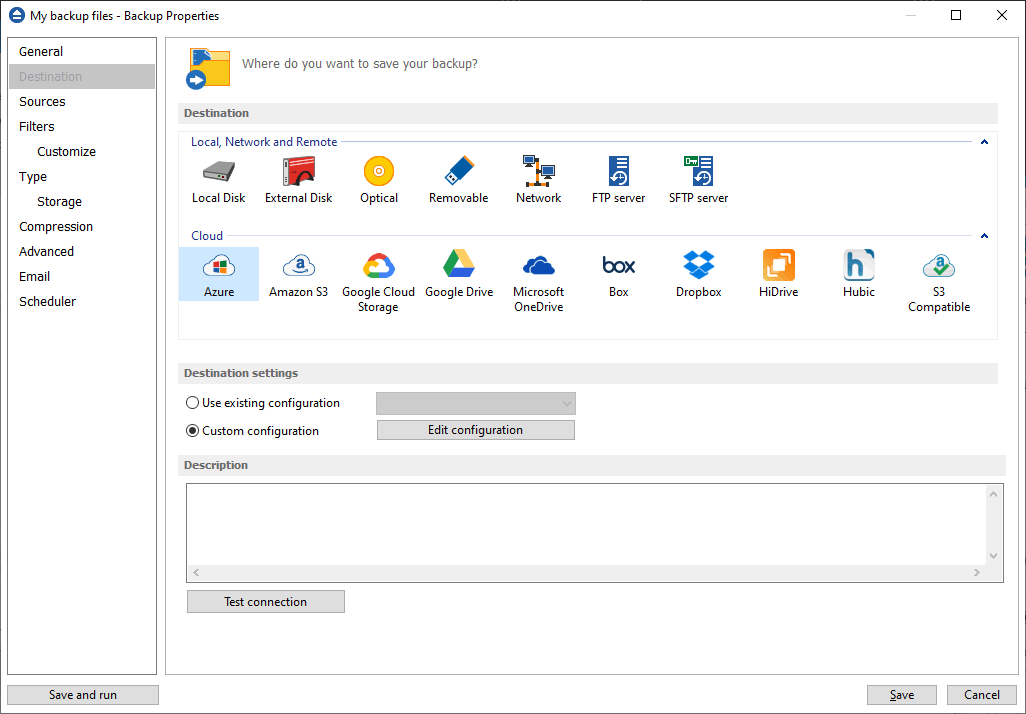The image size is (1026, 714).
Task: Choose Microsoft OneDrive destination
Action: coord(539,281)
